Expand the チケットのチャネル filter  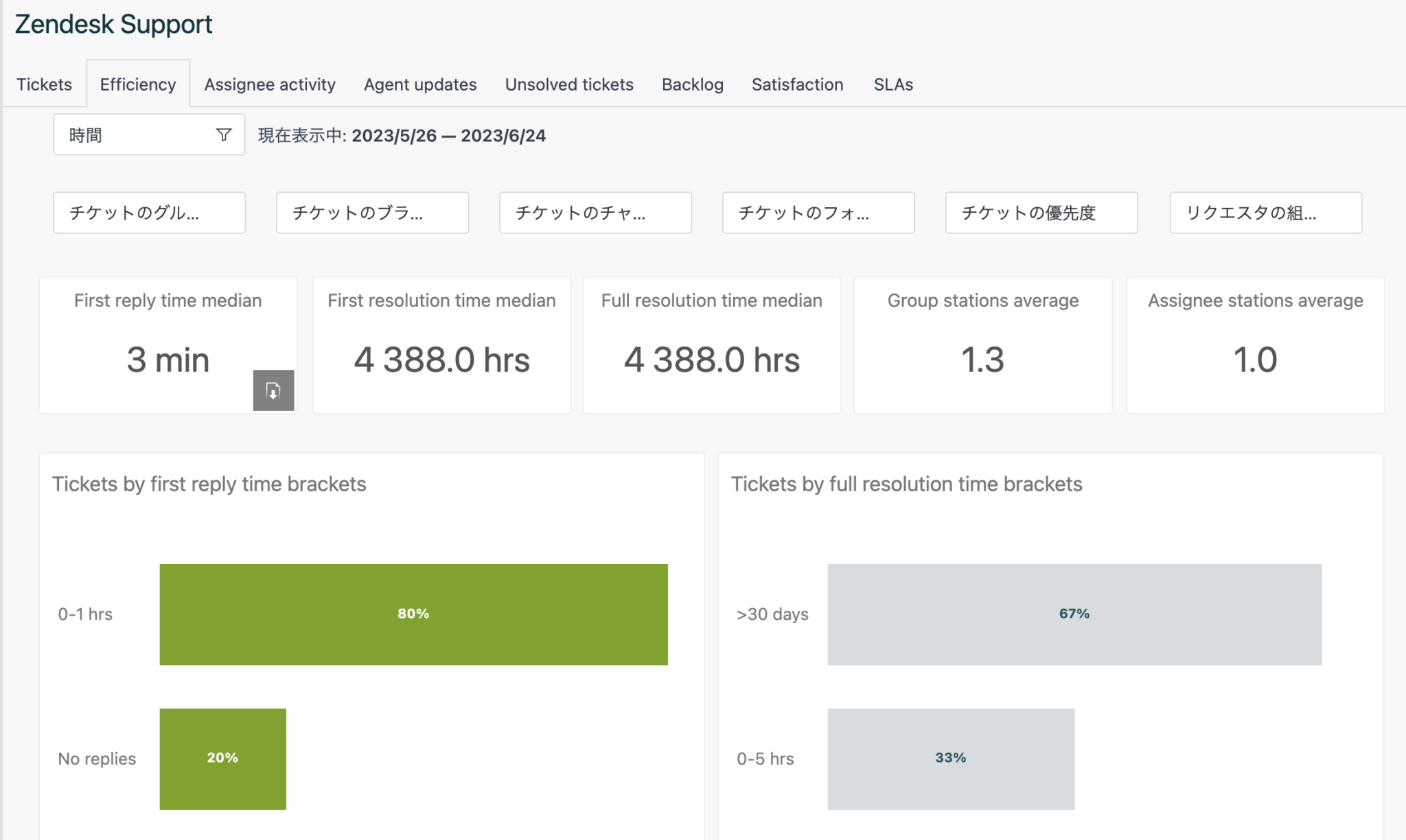pyautogui.click(x=595, y=213)
